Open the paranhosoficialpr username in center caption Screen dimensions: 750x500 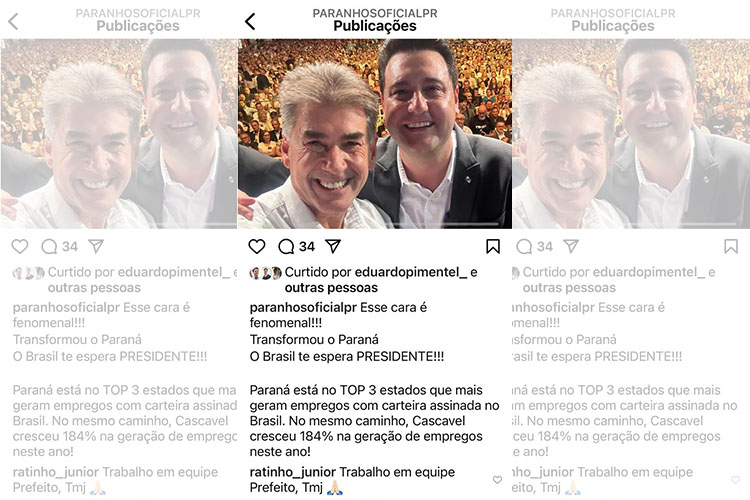(303, 307)
